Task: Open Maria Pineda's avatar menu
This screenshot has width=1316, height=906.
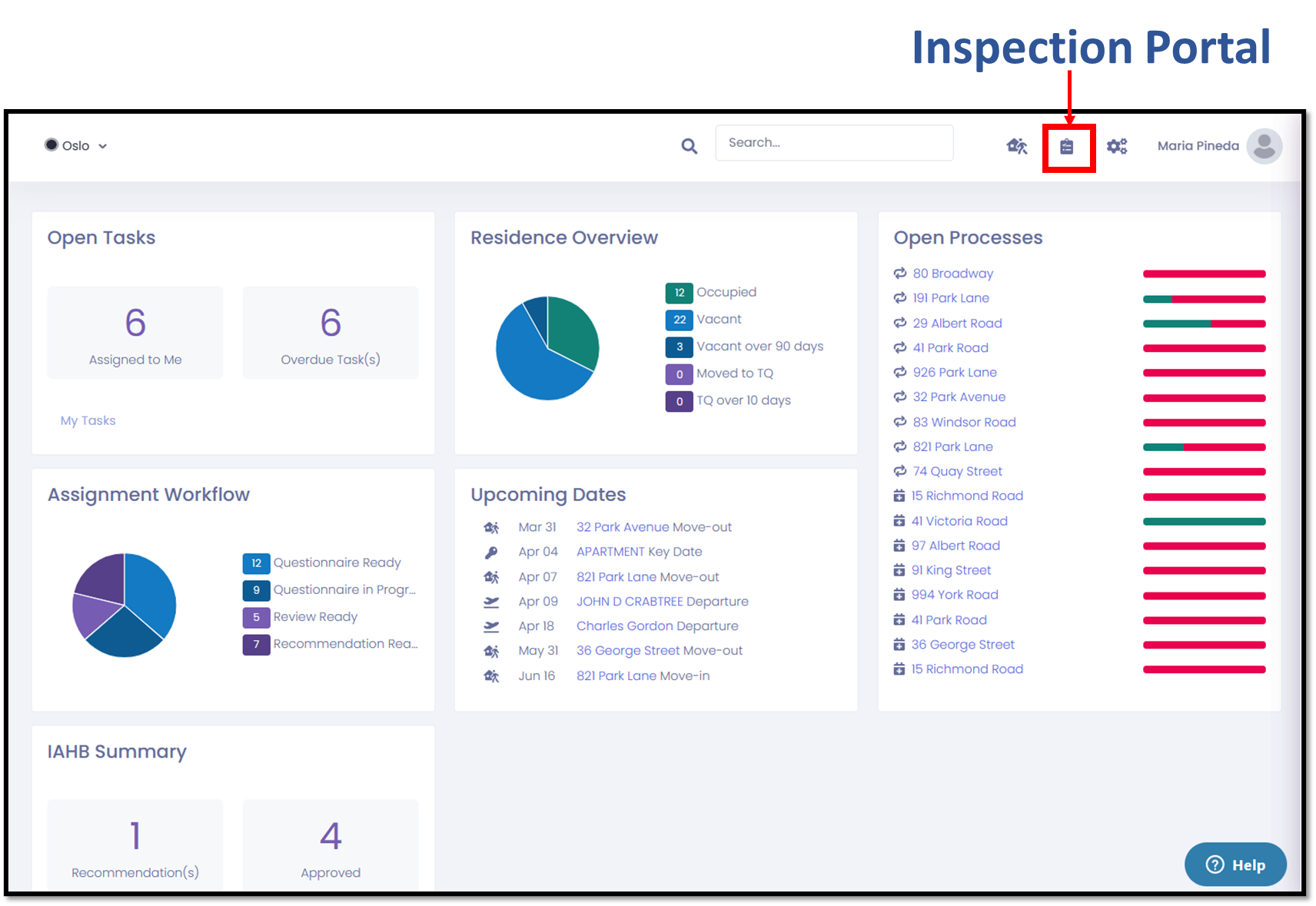Action: click(x=1264, y=145)
